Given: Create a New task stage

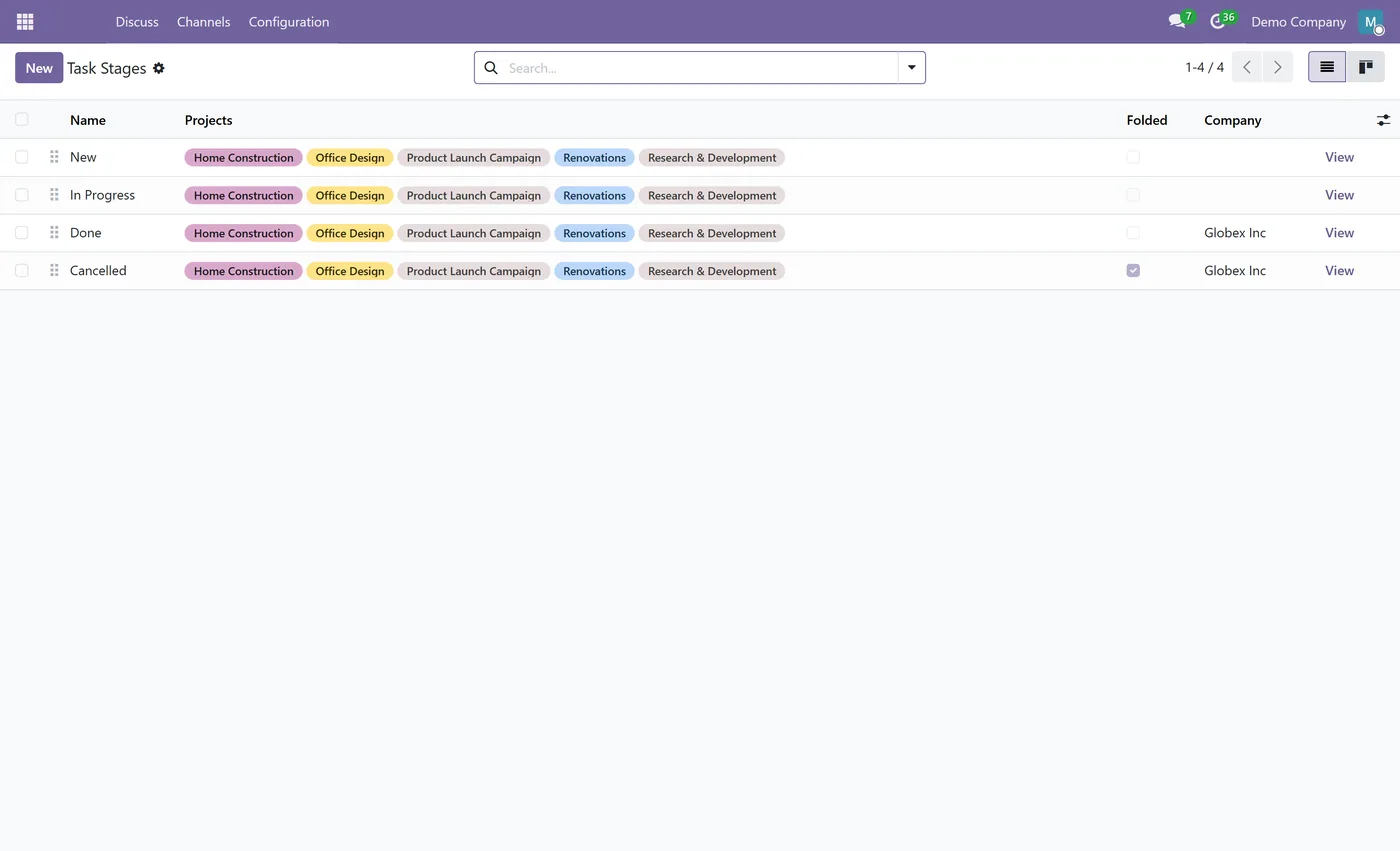Looking at the screenshot, I should point(39,67).
